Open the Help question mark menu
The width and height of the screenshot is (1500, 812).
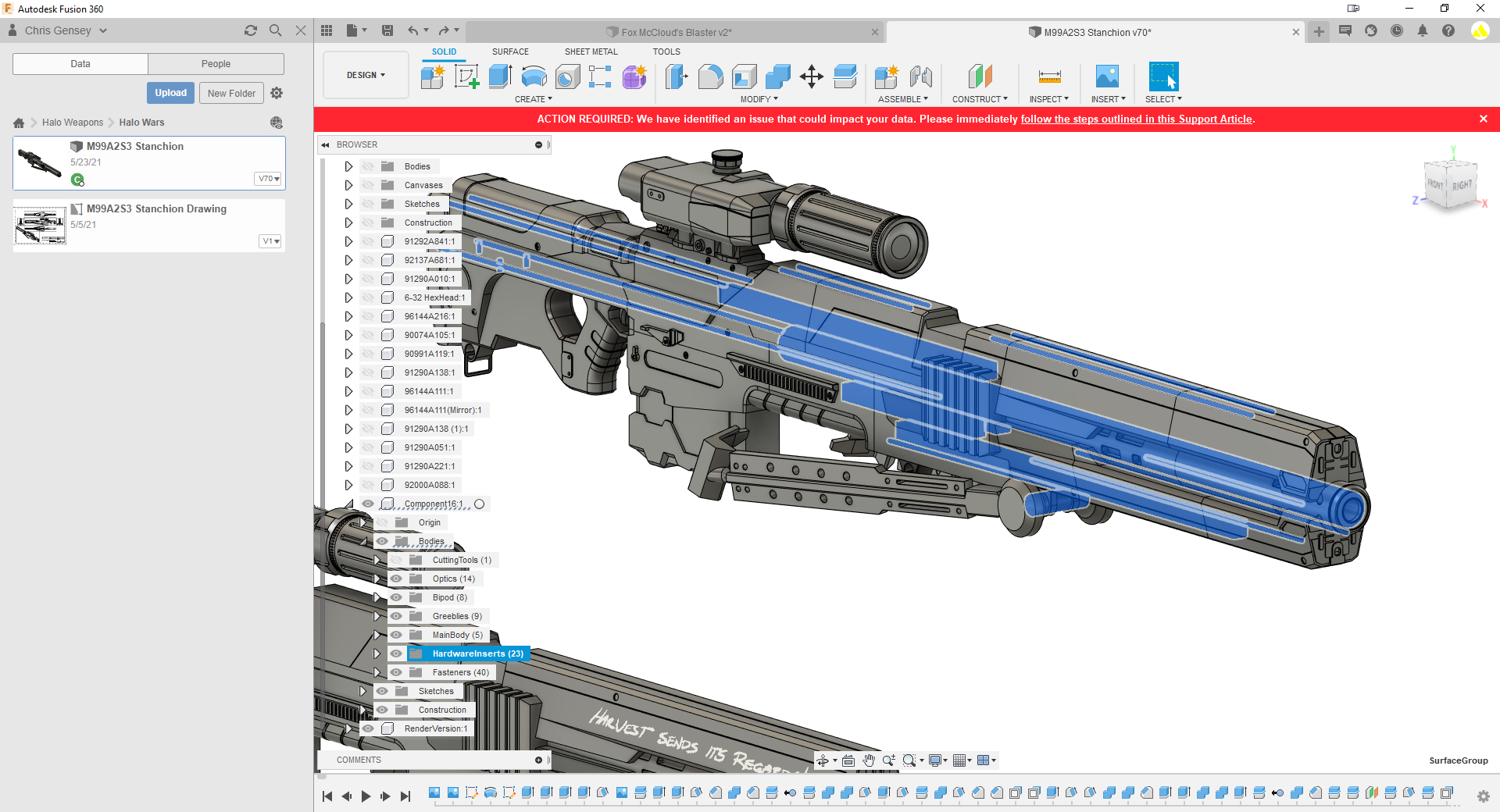point(1448,30)
